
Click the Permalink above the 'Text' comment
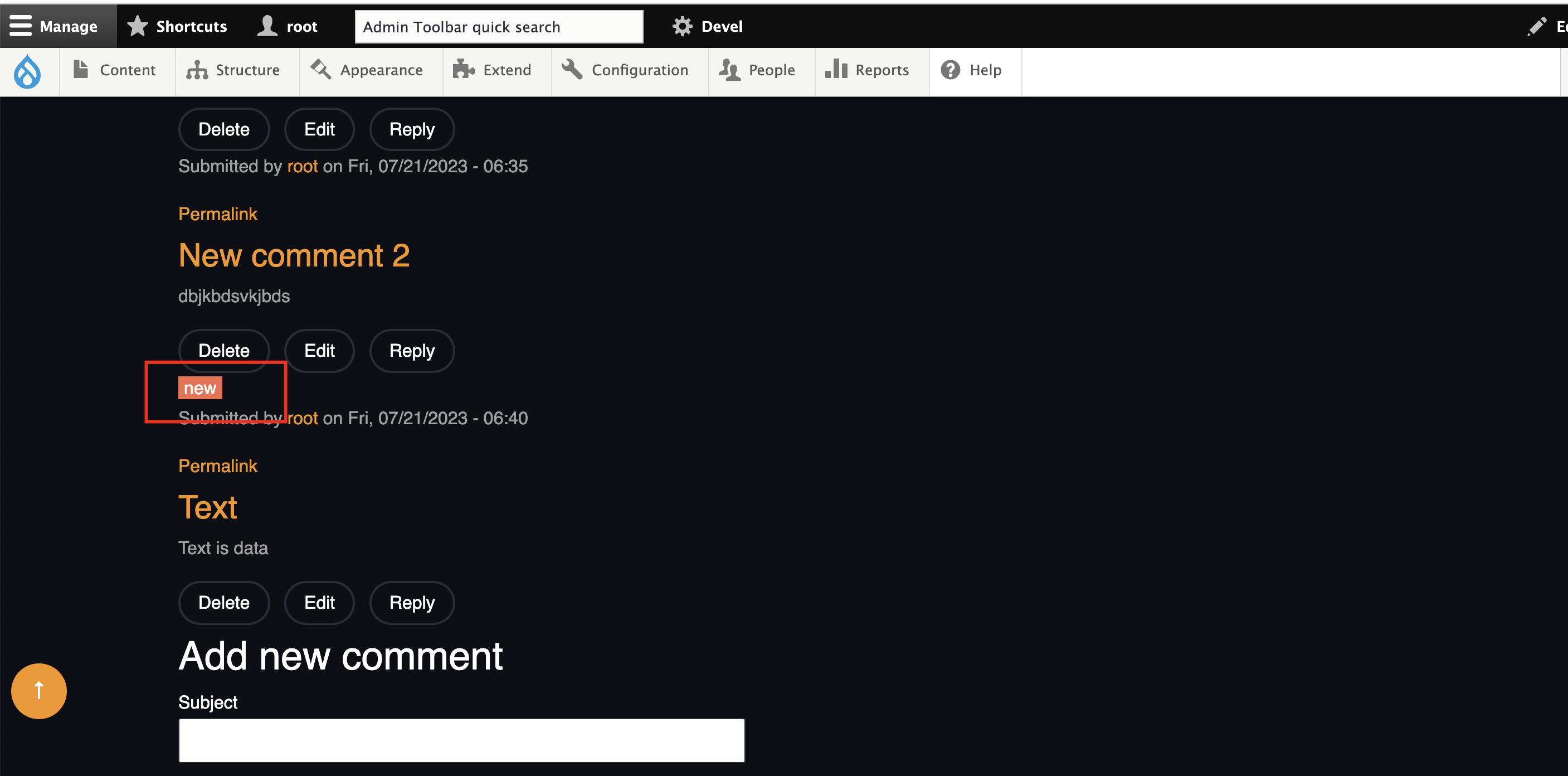click(x=217, y=466)
